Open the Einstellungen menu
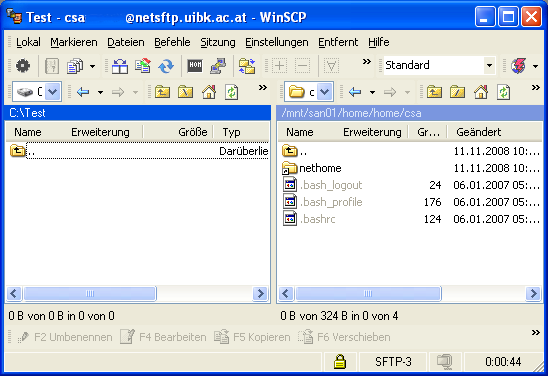 coord(276,42)
